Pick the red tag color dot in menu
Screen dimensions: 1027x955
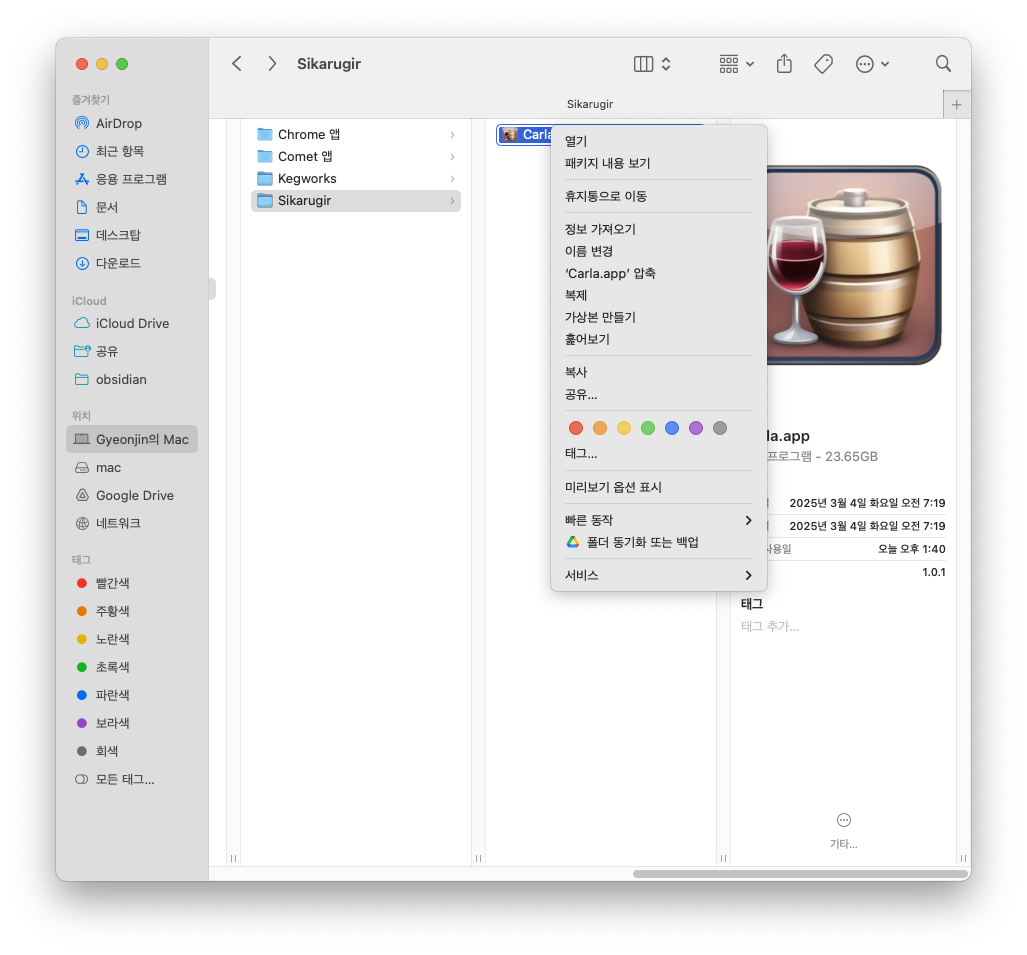576,428
